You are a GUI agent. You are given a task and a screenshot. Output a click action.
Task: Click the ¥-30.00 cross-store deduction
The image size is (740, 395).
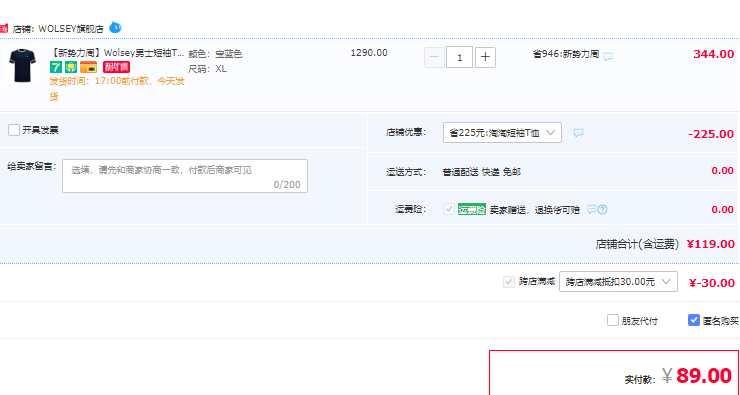pos(712,283)
